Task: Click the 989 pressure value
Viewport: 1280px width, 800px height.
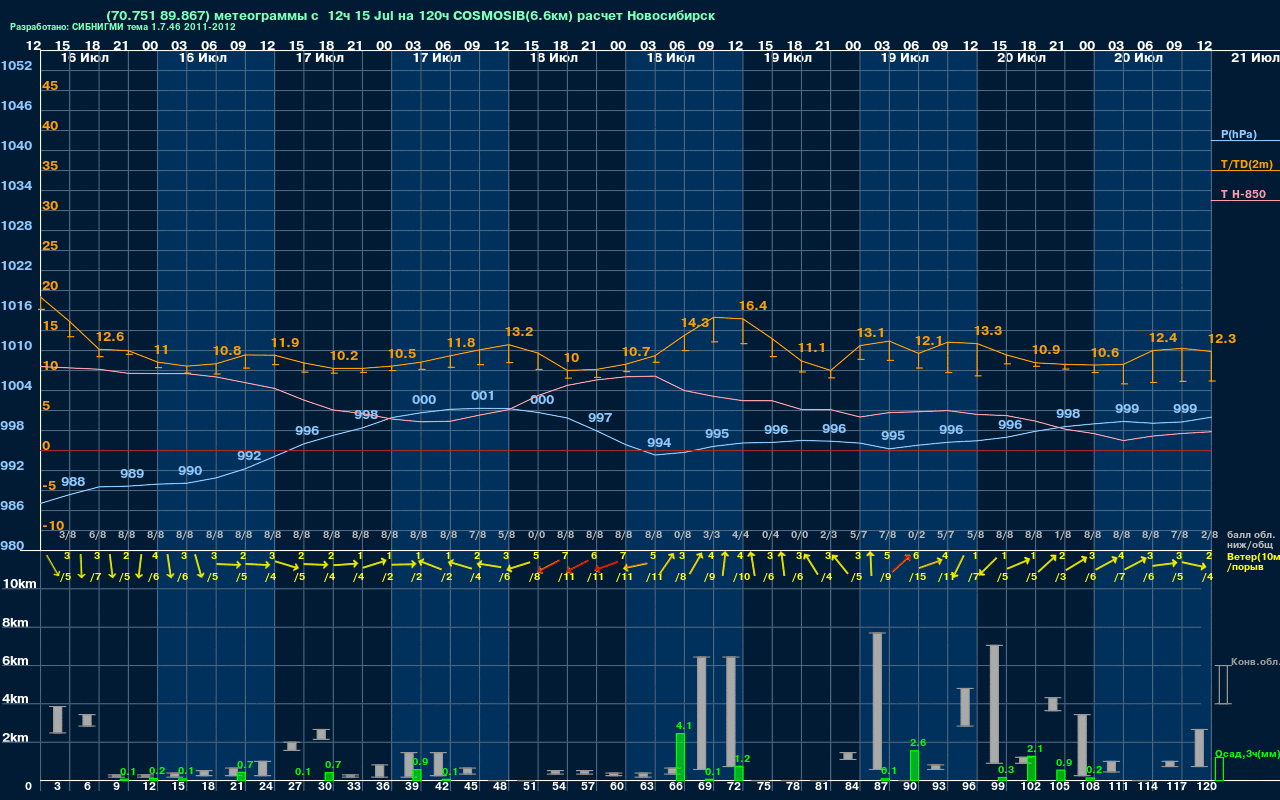Action: (x=132, y=474)
